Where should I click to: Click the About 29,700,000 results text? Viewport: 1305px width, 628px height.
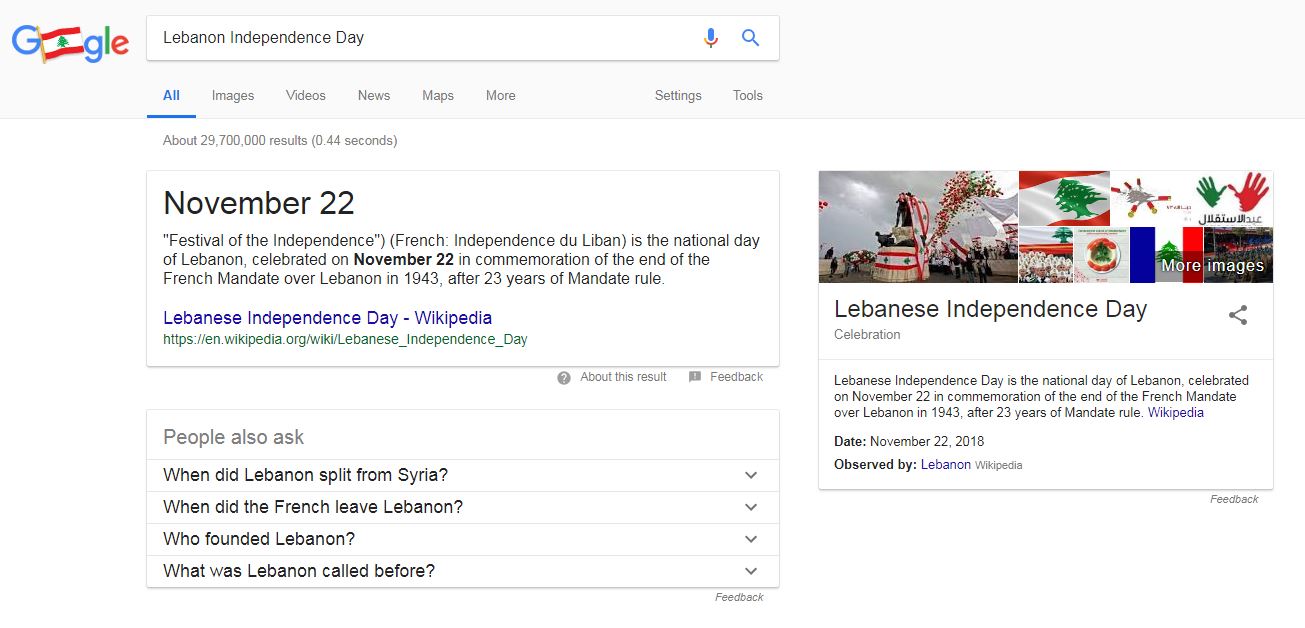point(280,141)
